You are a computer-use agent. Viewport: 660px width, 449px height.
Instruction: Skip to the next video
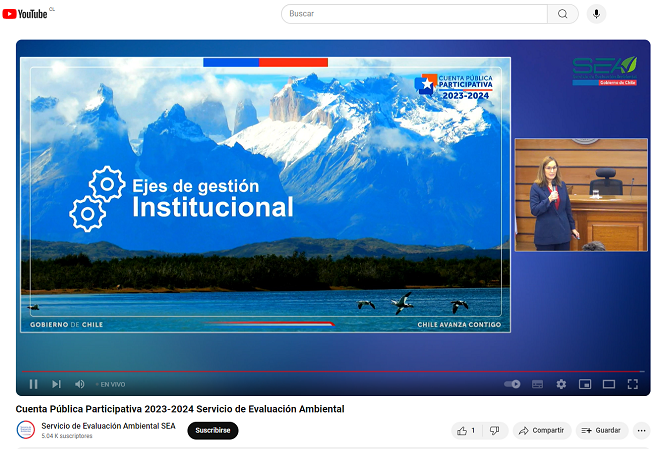click(x=56, y=384)
